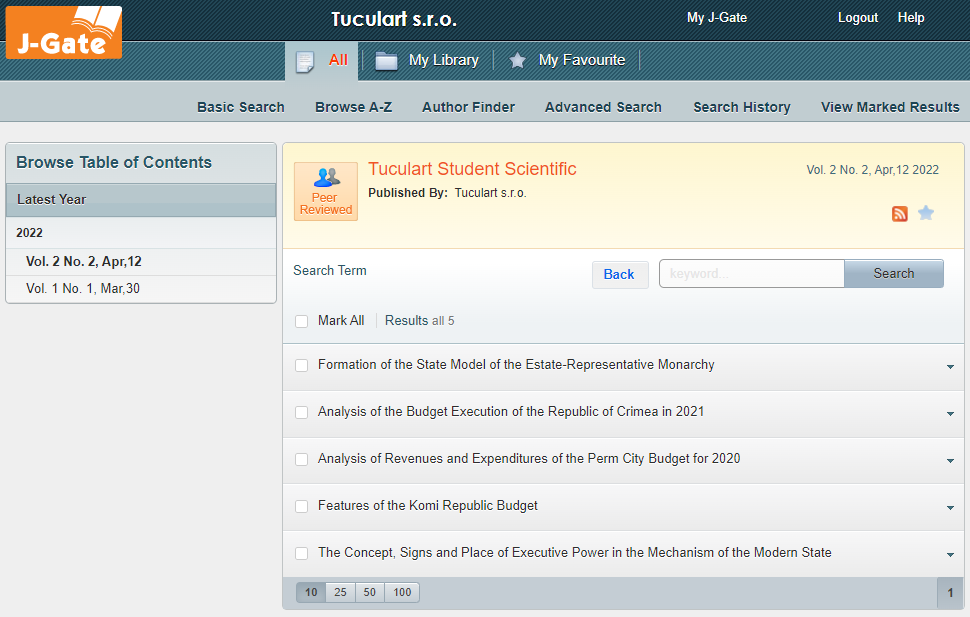Click the RSS feed icon

tap(899, 213)
